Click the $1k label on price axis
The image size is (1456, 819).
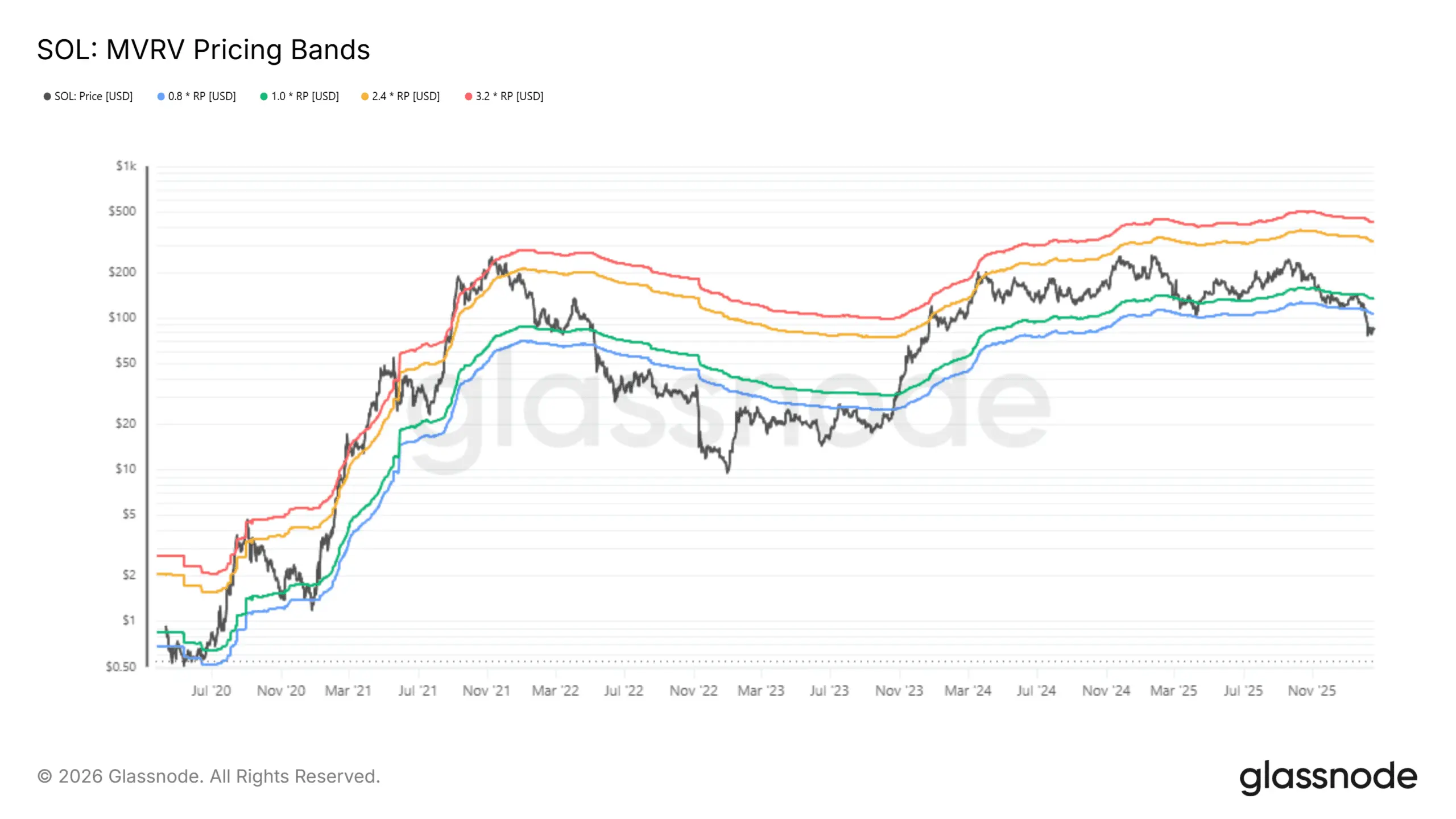tap(126, 166)
